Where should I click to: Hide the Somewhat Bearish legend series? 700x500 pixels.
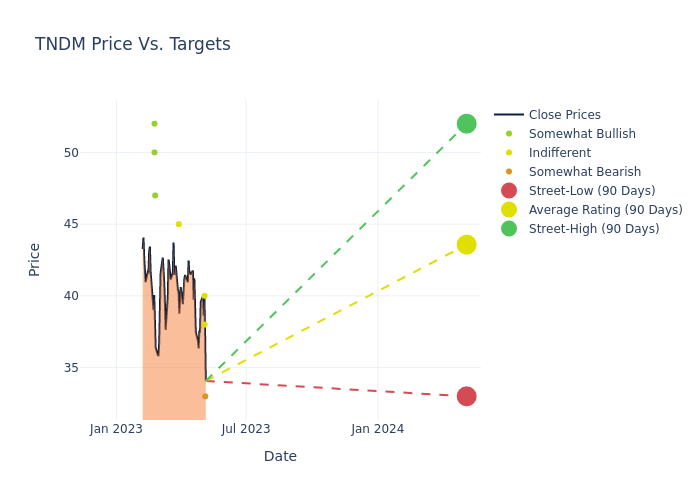[x=584, y=172]
